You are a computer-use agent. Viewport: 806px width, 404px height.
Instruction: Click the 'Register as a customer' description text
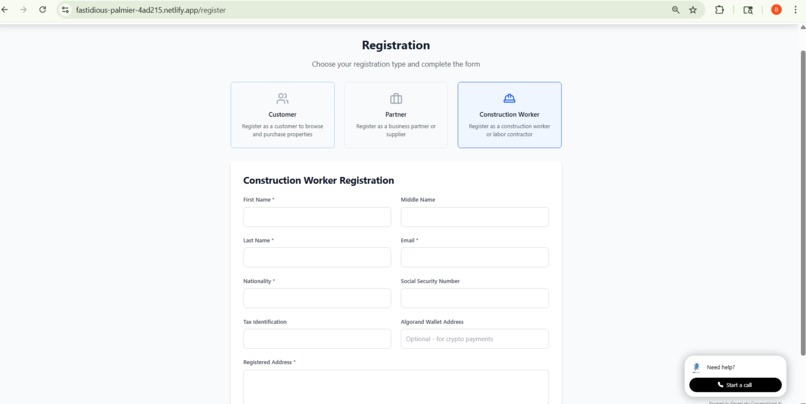[283, 130]
